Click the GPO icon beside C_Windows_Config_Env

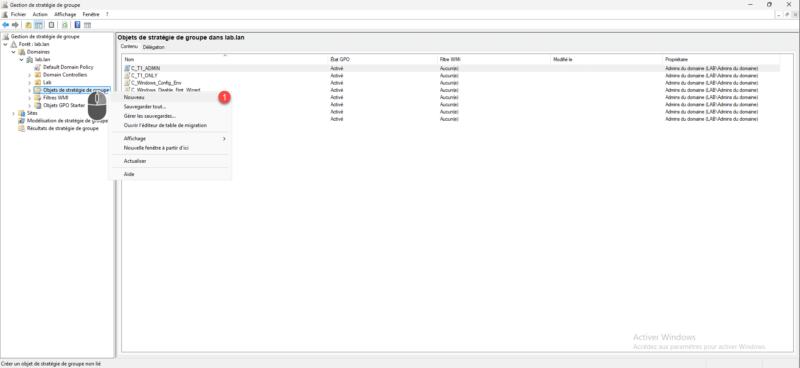pyautogui.click(x=127, y=82)
